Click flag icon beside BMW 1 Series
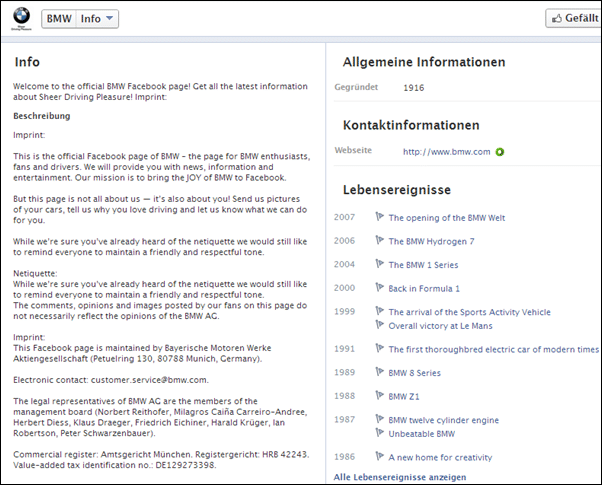This screenshot has width=602, height=485. (x=379, y=264)
